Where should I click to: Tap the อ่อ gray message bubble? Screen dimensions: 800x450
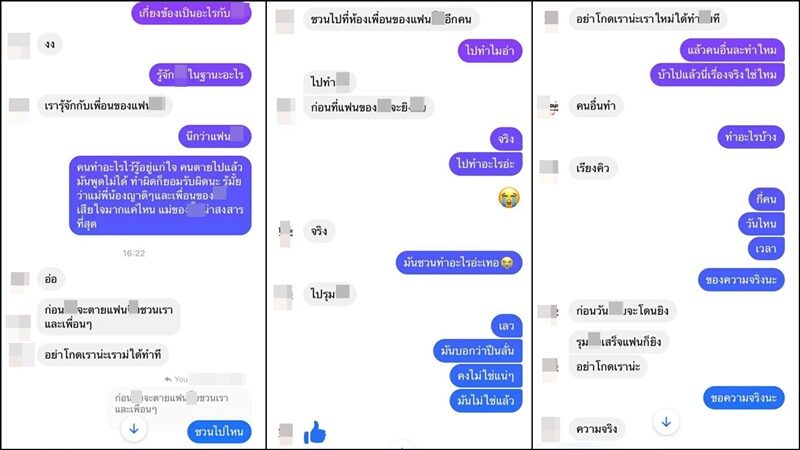[x=50, y=279]
